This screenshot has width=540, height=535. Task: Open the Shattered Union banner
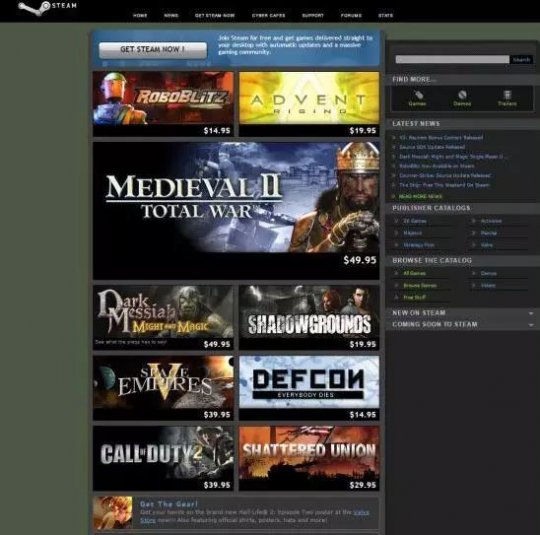coord(309,458)
